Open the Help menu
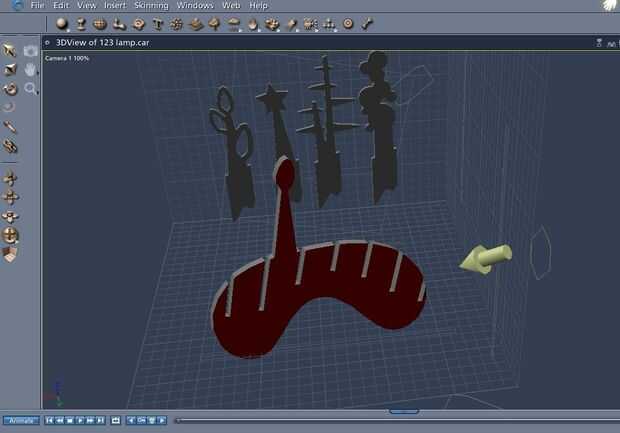 click(258, 5)
